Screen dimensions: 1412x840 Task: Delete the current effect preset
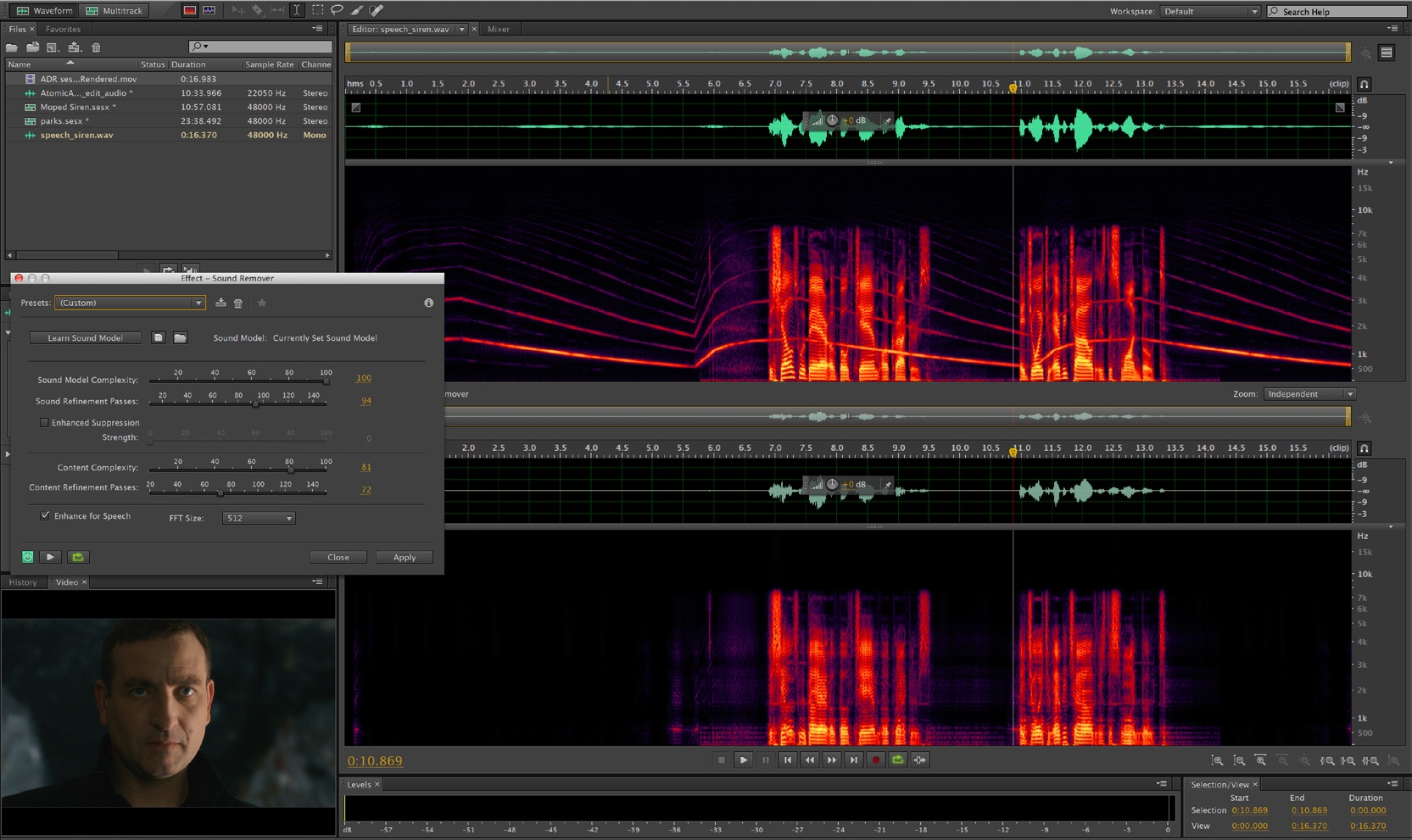pos(238,303)
